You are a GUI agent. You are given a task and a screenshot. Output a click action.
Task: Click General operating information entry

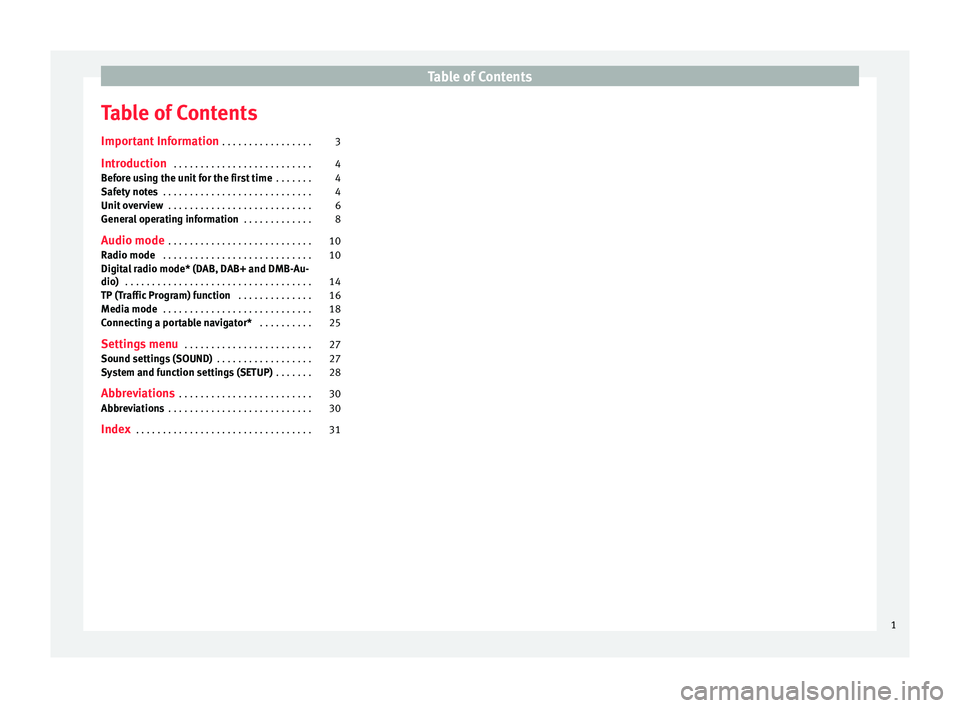(170, 219)
